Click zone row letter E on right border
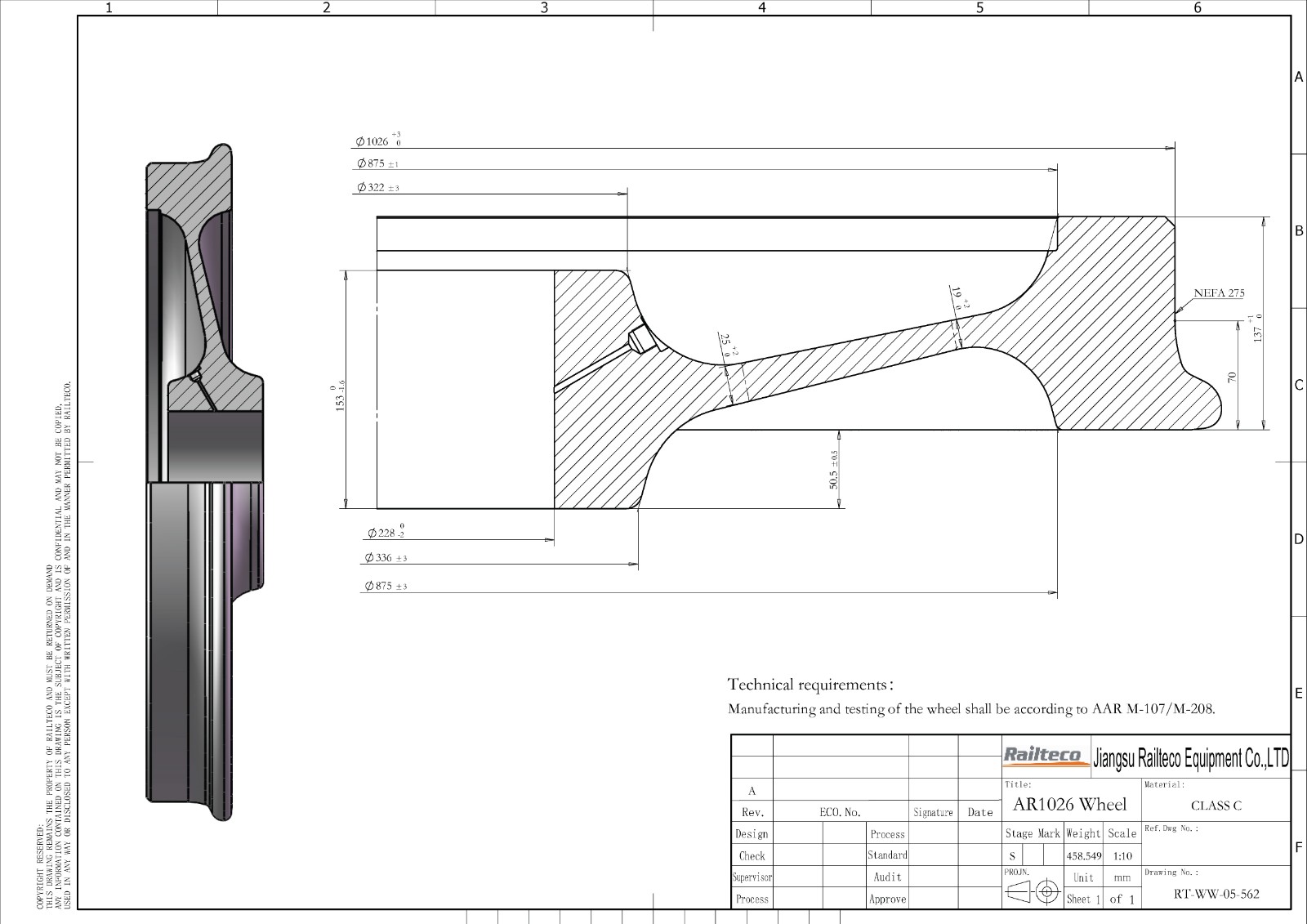 (1299, 693)
